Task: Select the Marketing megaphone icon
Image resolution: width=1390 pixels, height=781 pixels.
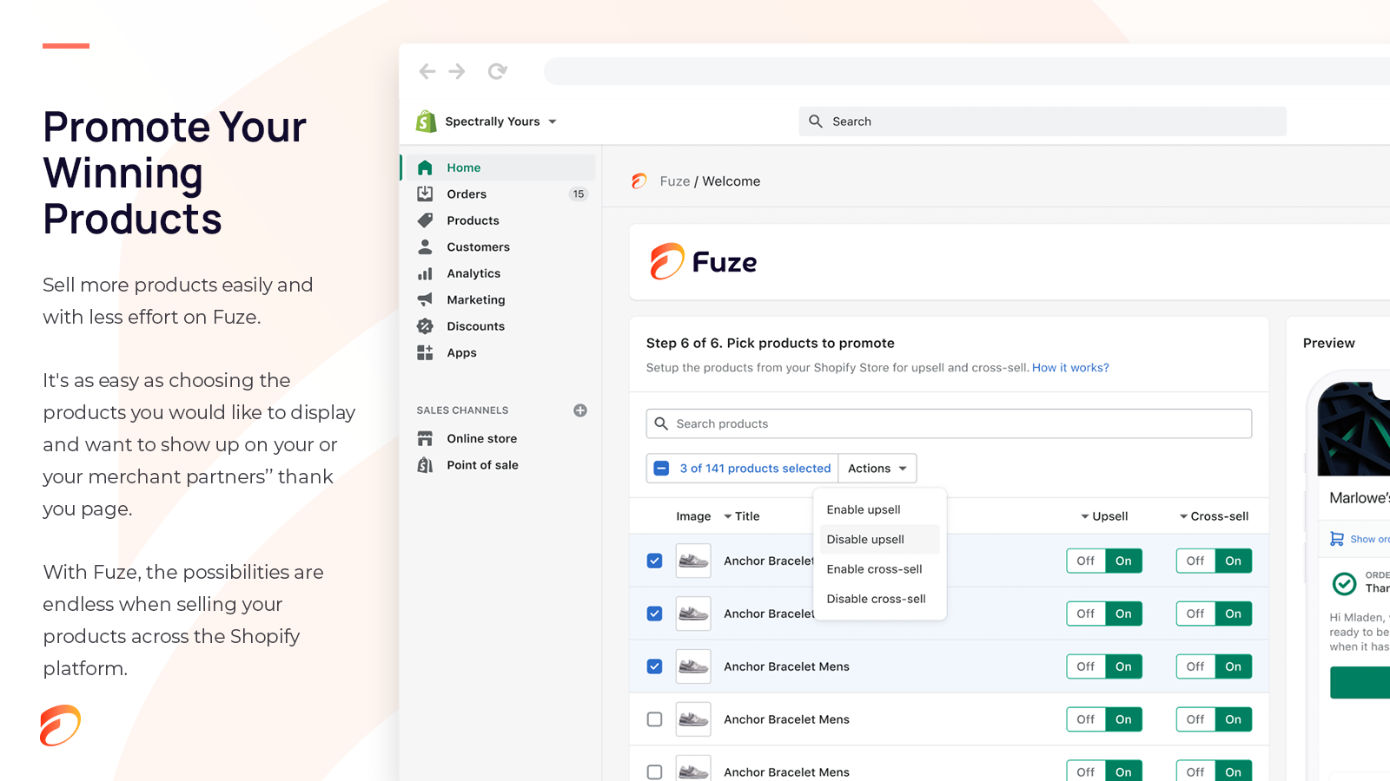Action: pos(424,299)
